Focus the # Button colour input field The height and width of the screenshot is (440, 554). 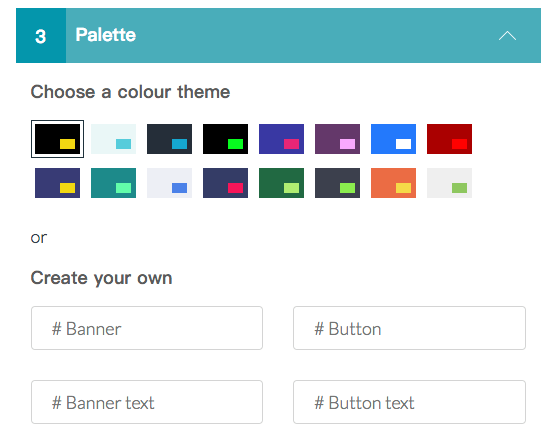tap(409, 328)
